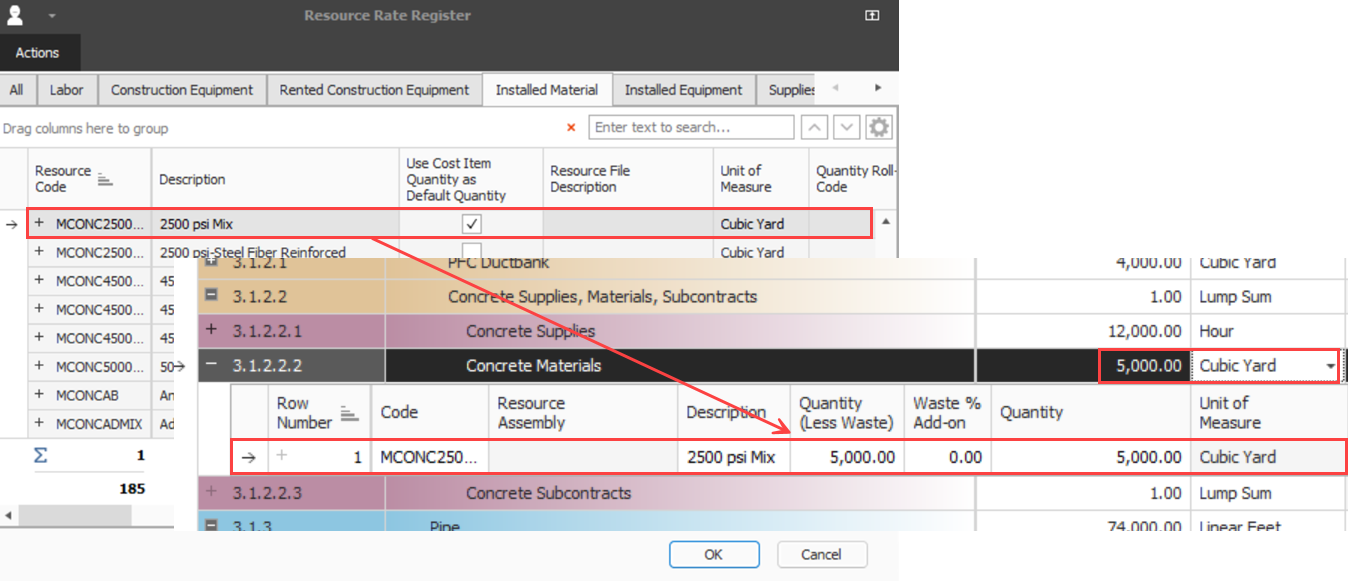Expand the MCONCAB resource row
1348x581 pixels.
(39, 395)
